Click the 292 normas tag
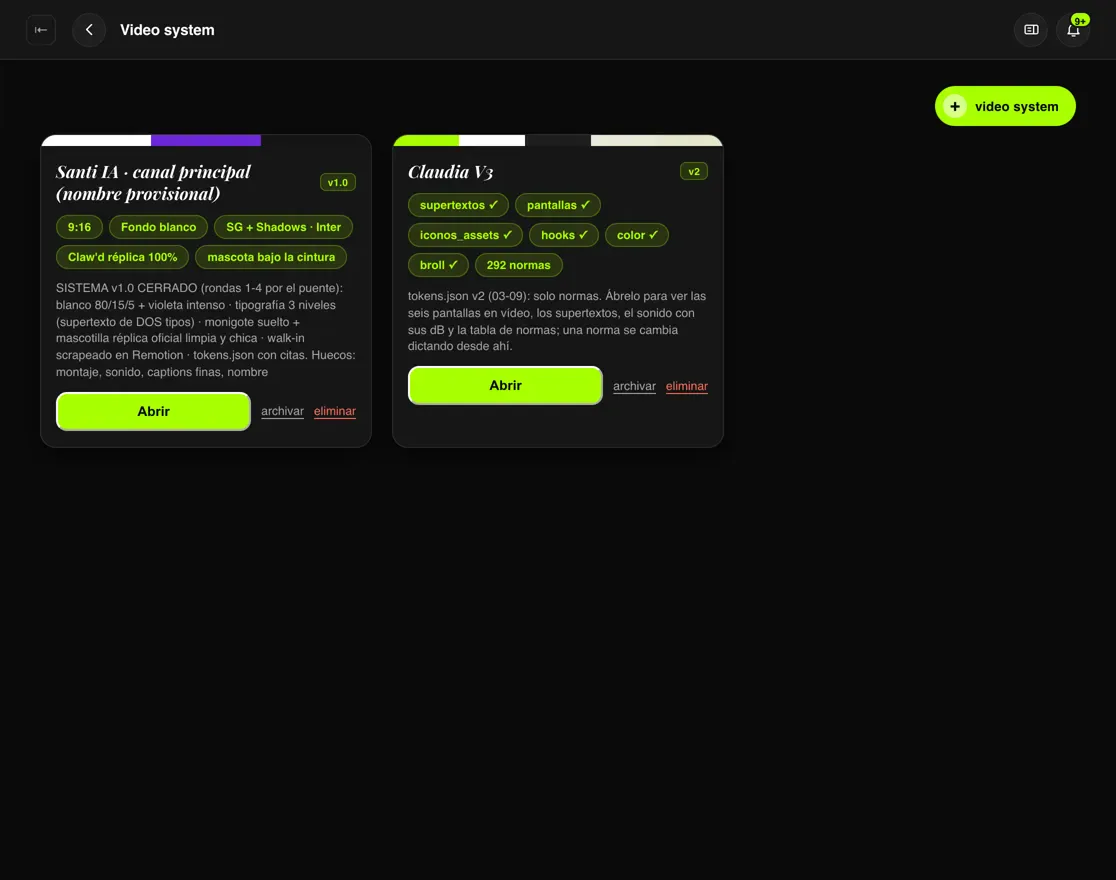This screenshot has height=880, width=1116. pyautogui.click(x=518, y=265)
